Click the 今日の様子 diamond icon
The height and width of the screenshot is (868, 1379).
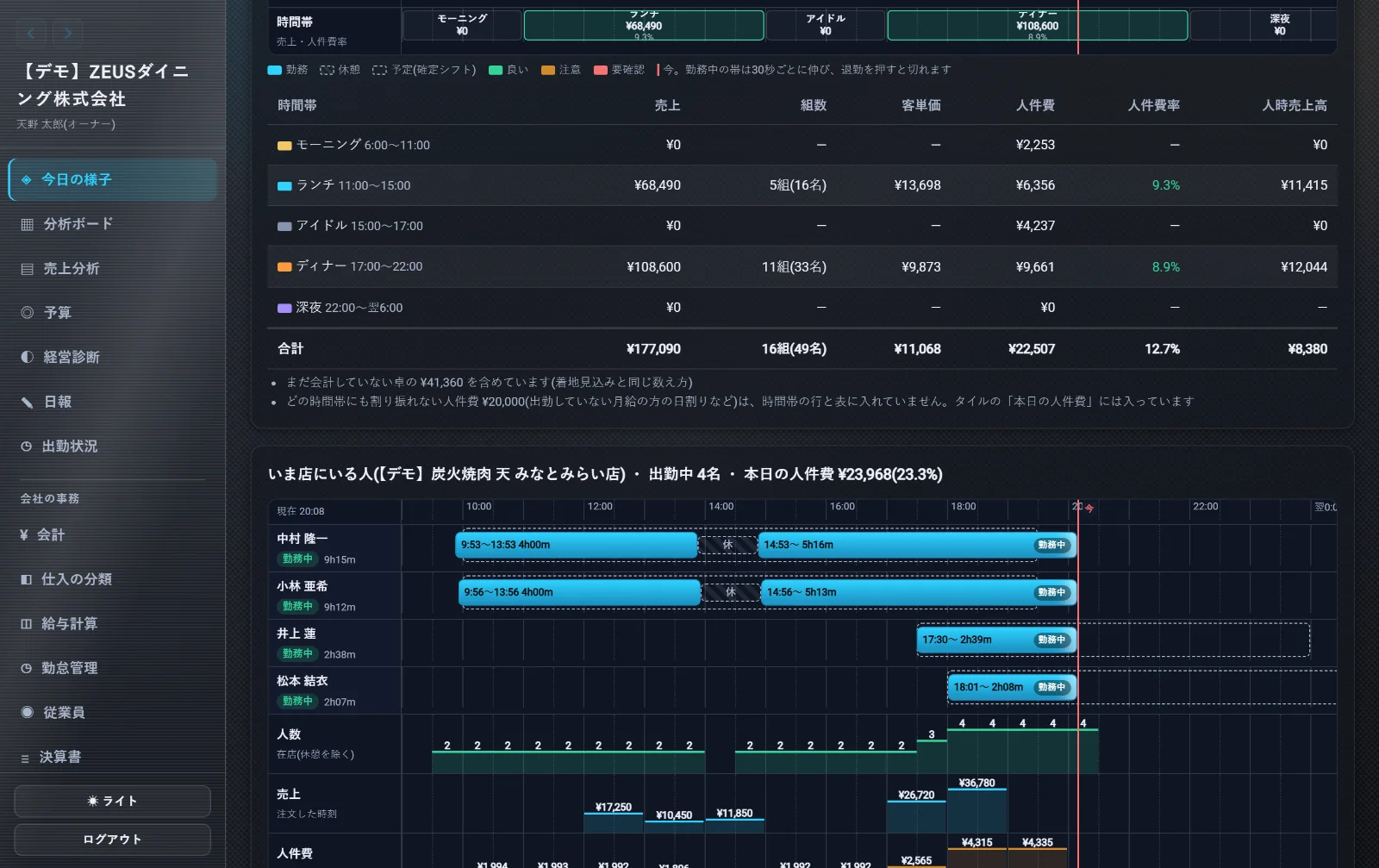pyautogui.click(x=26, y=179)
